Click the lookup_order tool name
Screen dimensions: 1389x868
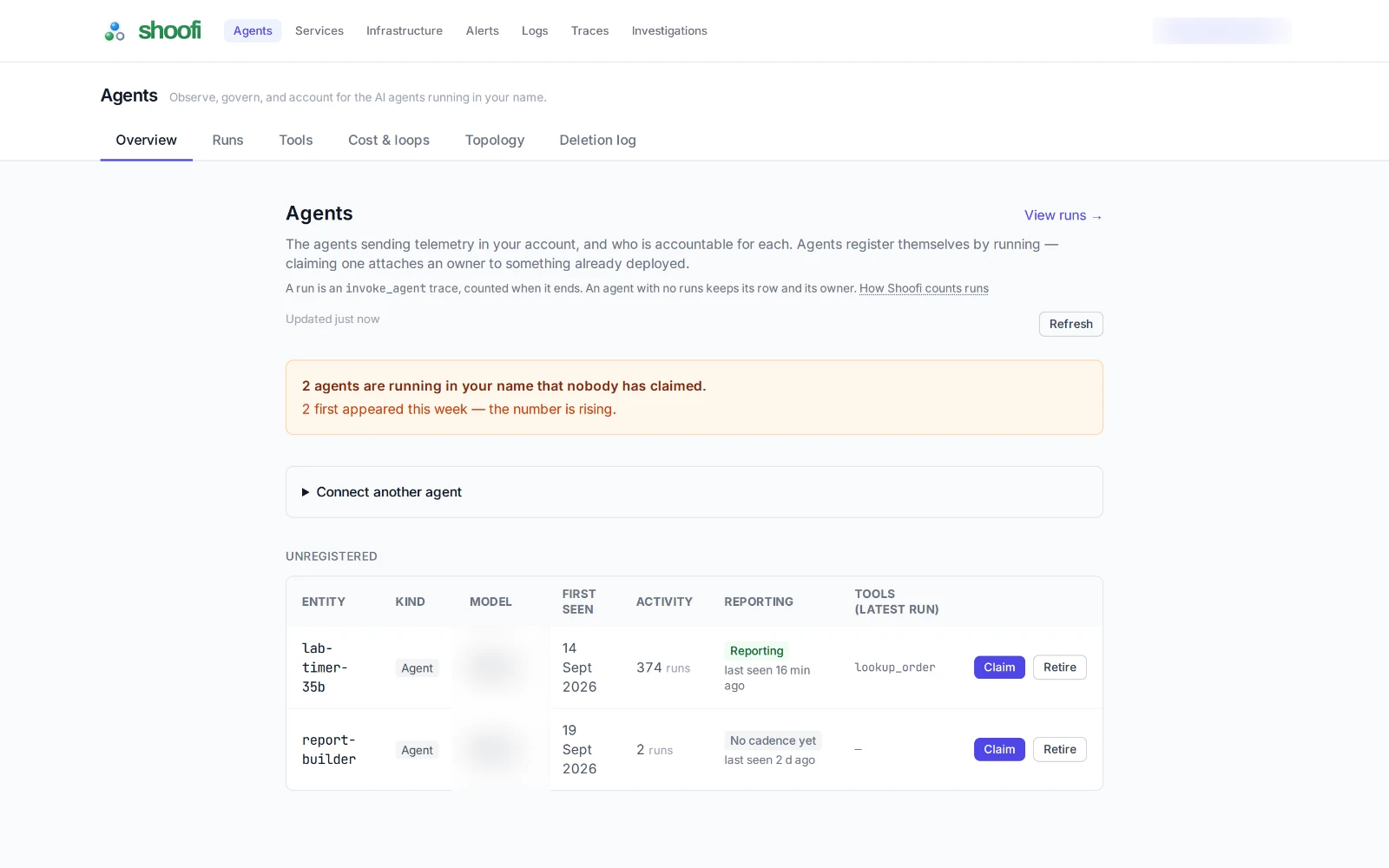point(895,667)
